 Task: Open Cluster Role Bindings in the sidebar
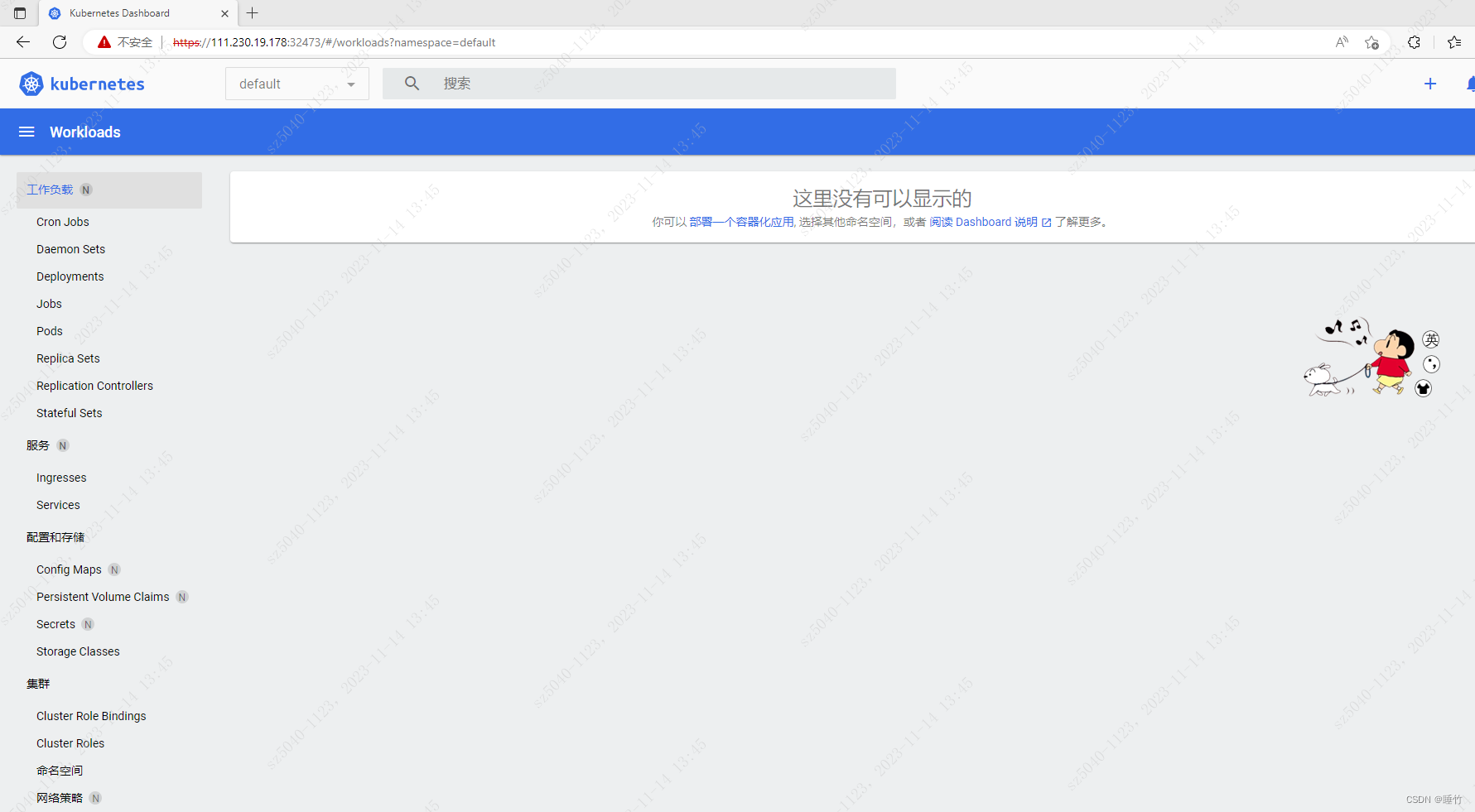coord(91,716)
